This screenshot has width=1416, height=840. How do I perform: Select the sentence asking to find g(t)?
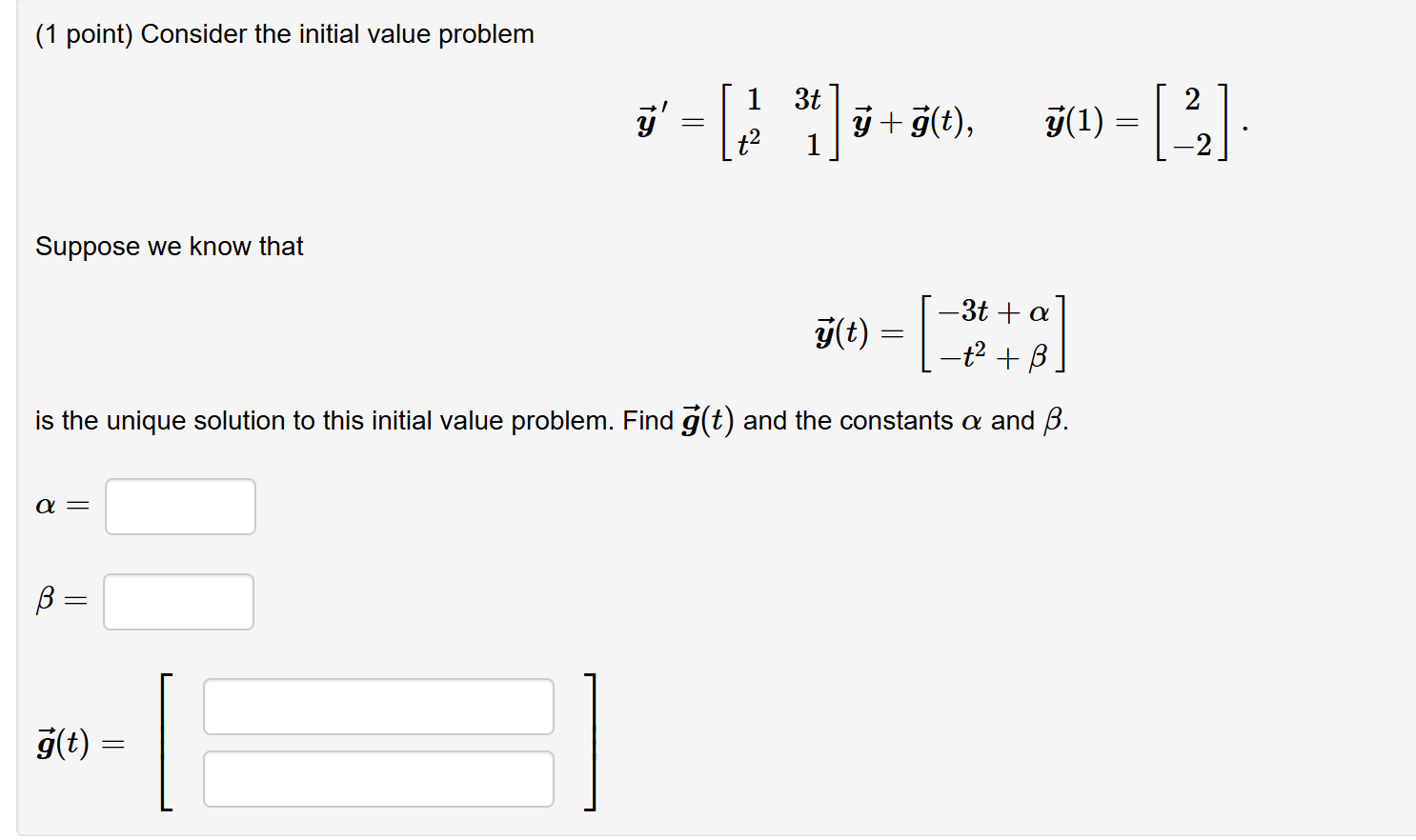[550, 419]
